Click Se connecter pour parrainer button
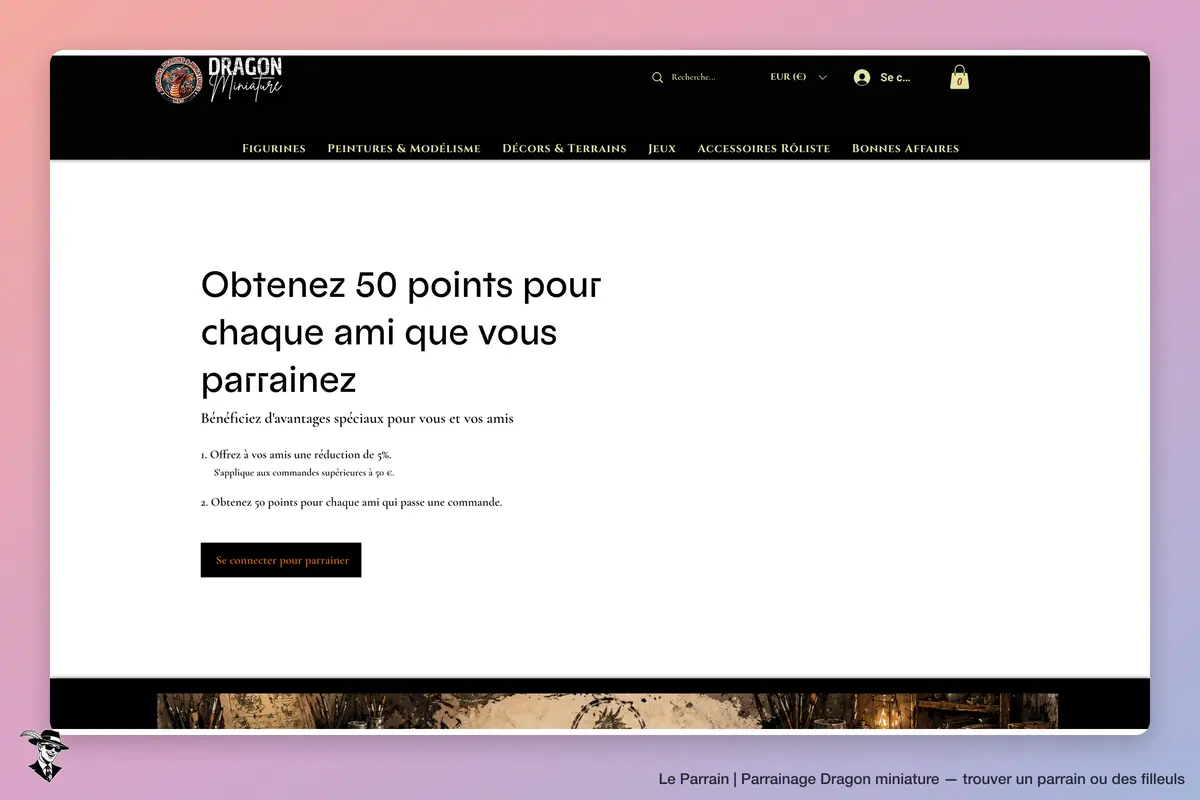This screenshot has height=800, width=1200. [281, 560]
